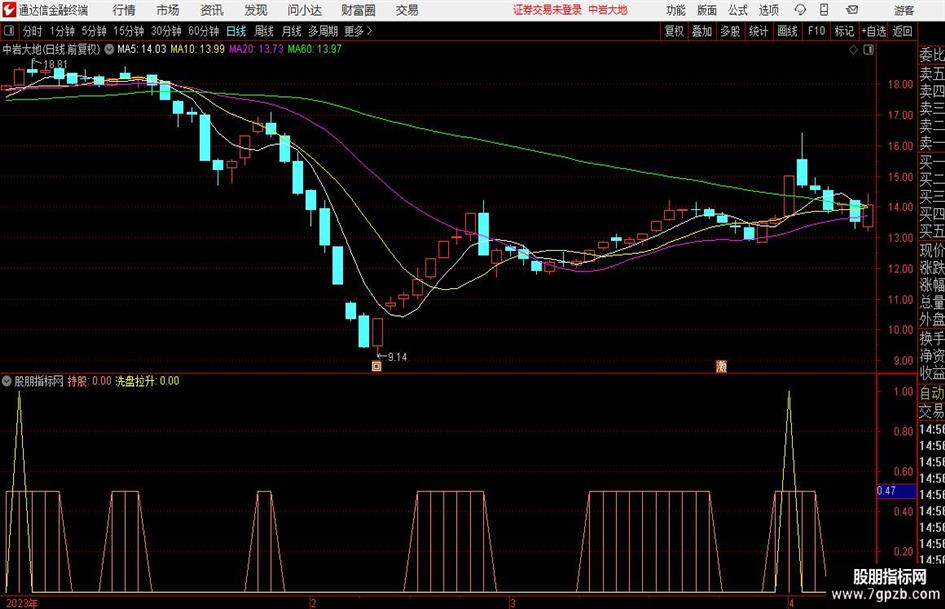Screen dimensions: 945x609
Task: Open the 行情 menu
Action: point(124,10)
